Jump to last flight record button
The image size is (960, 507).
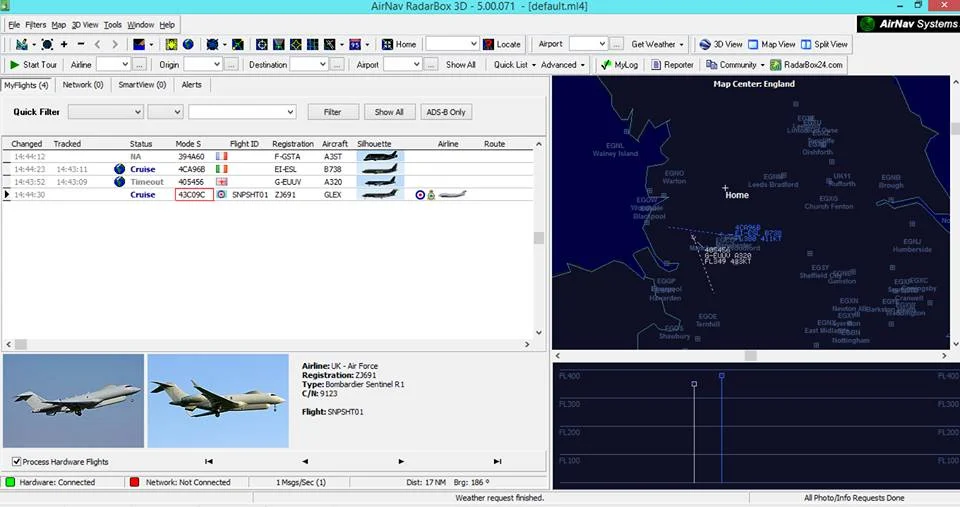coord(497,461)
